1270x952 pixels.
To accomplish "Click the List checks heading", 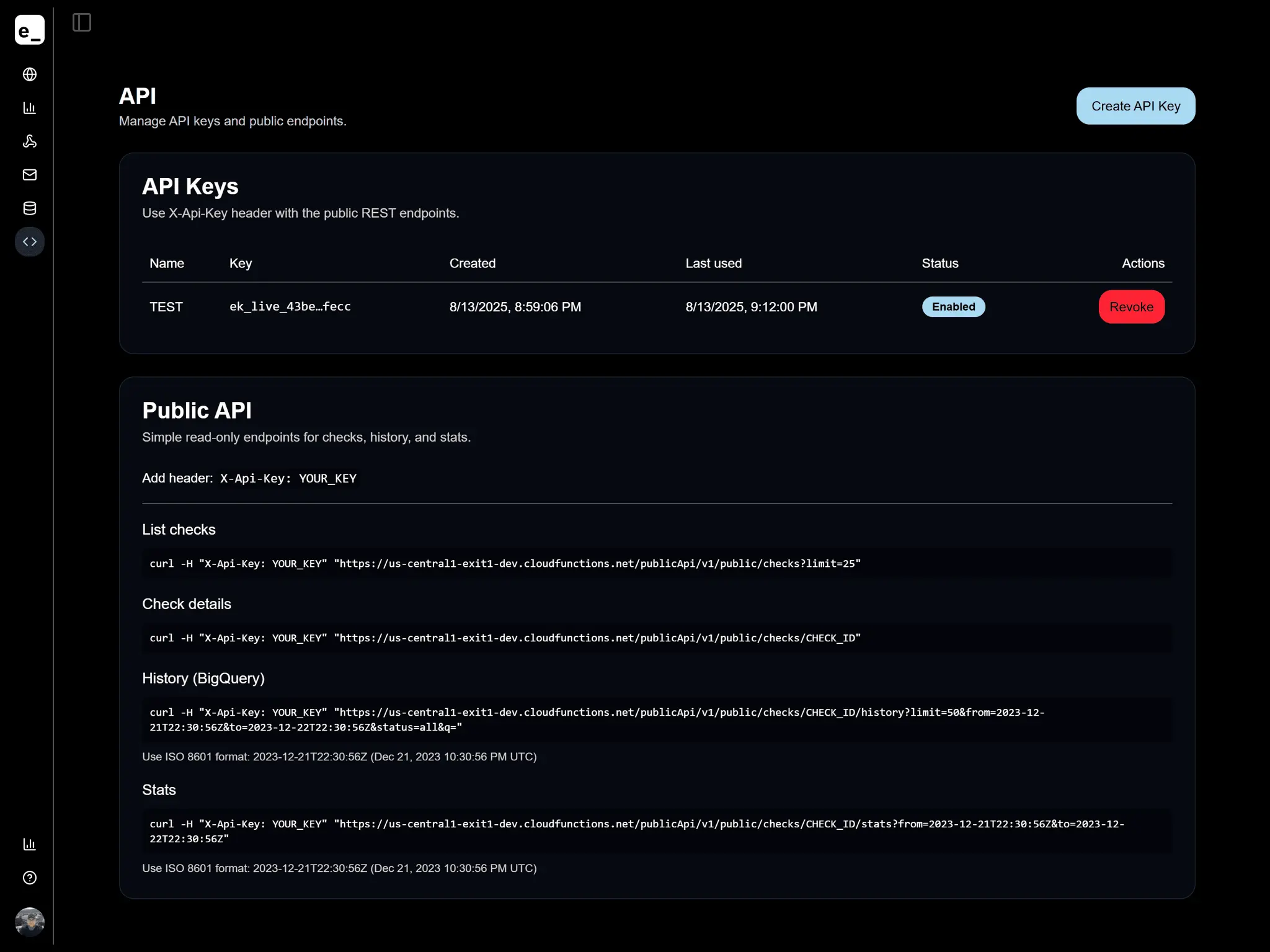I will 179,530.
